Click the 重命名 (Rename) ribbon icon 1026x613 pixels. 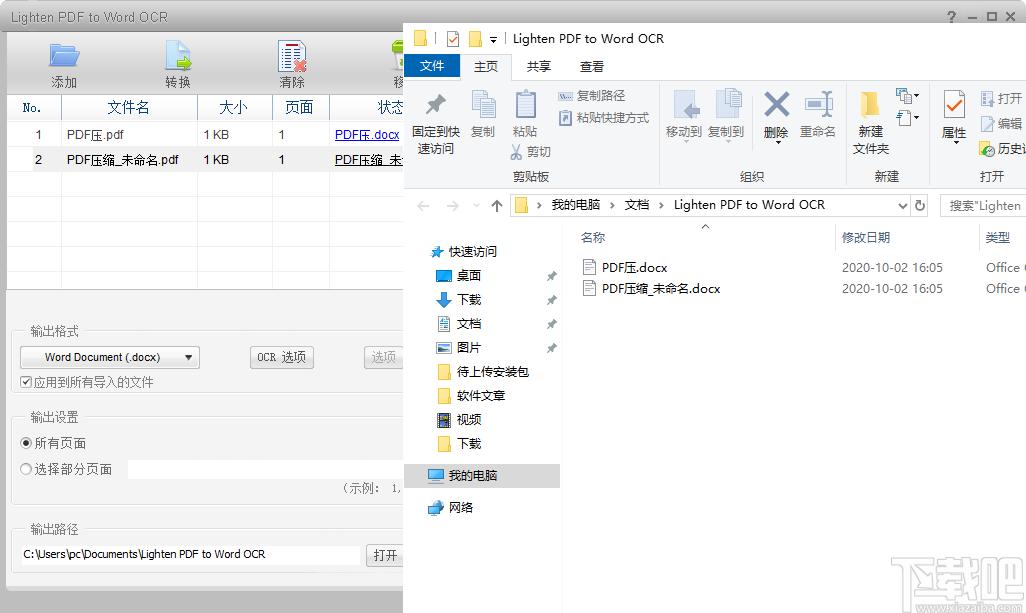pos(819,105)
